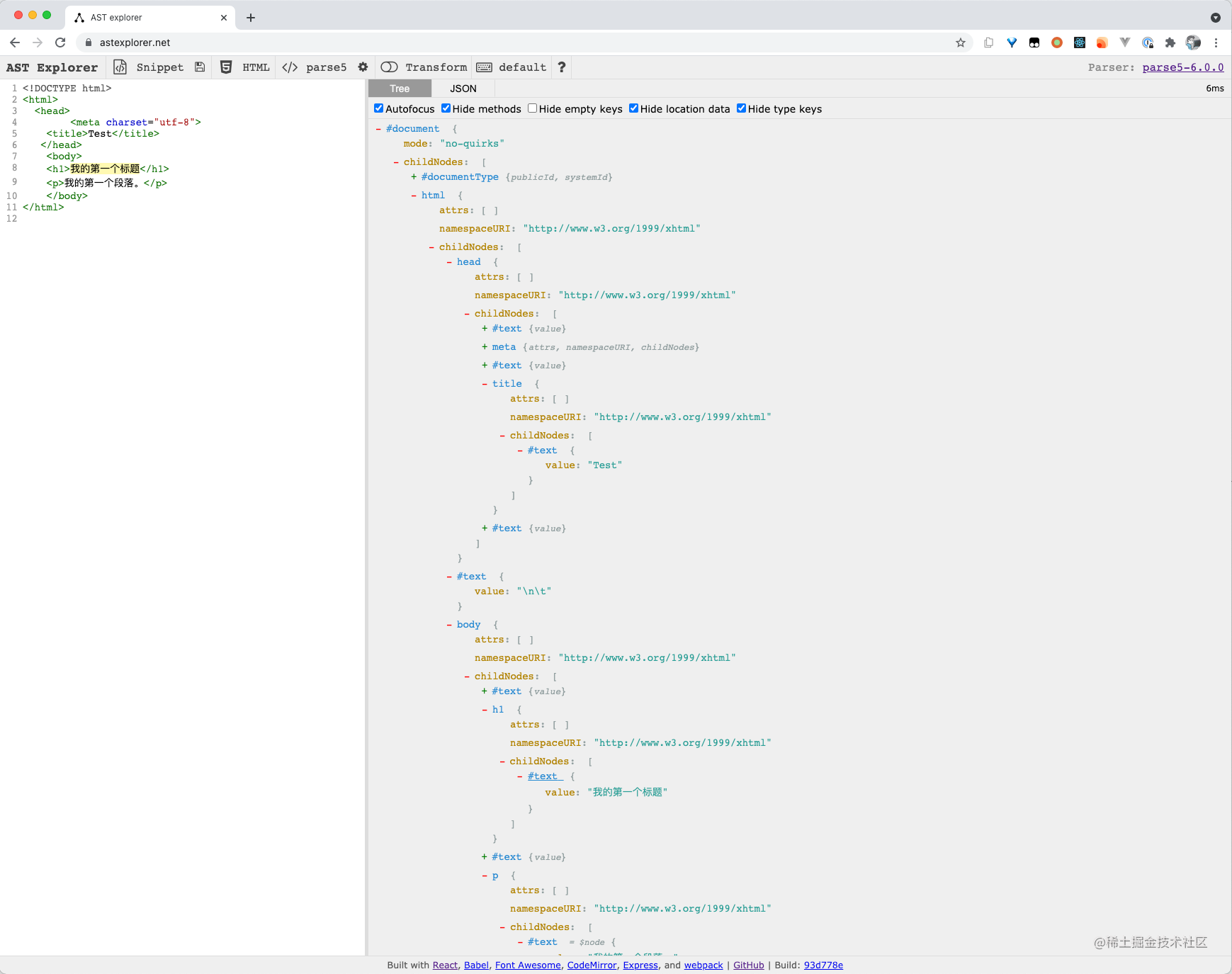This screenshot has height=974, width=1232.
Task: Collapse the #document node
Action: coord(378,129)
